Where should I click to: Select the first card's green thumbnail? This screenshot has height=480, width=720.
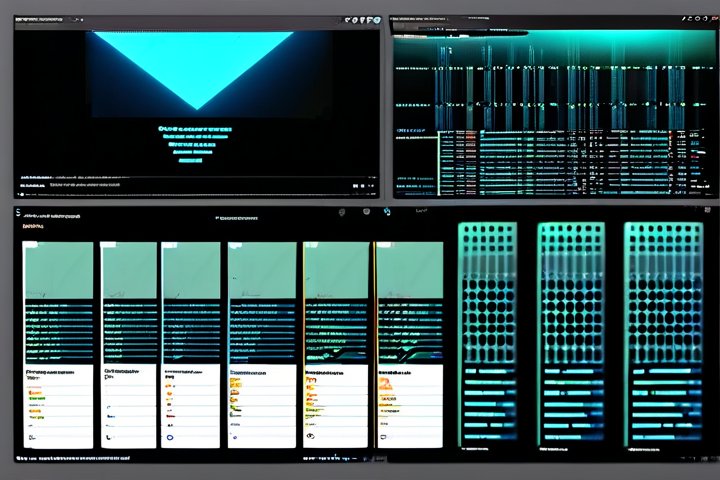coord(58,270)
